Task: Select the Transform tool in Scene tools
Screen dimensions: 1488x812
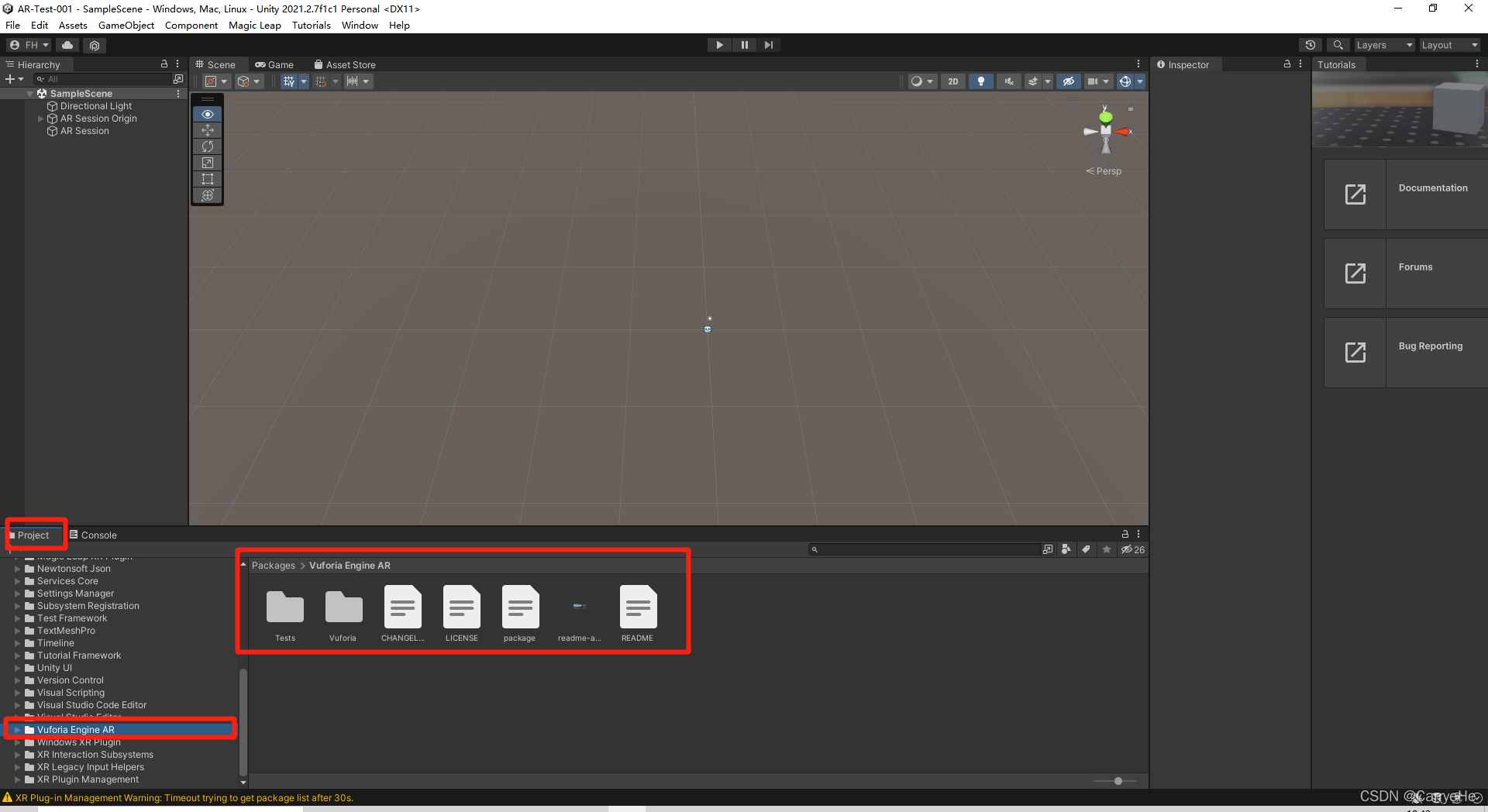Action: (x=208, y=195)
